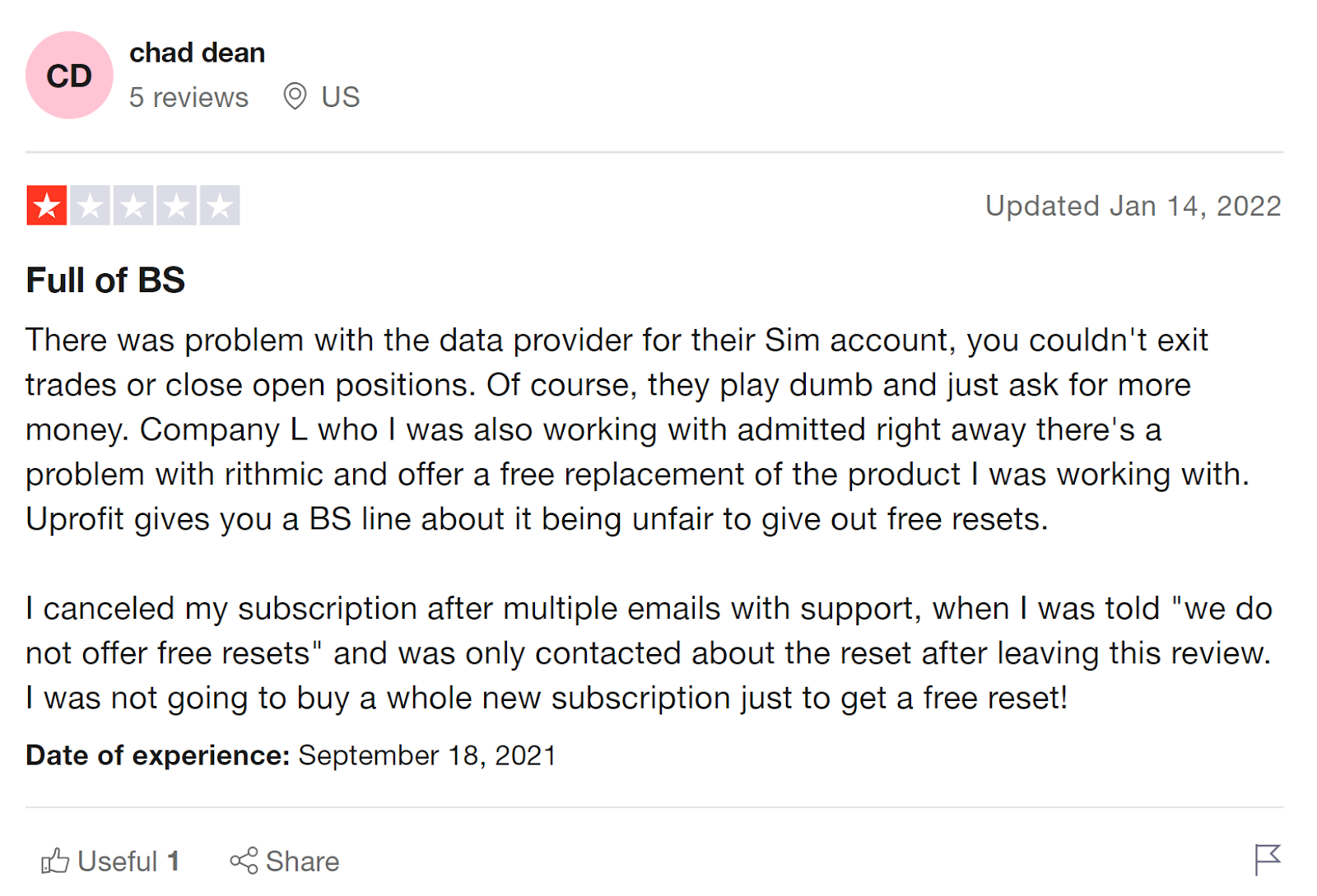This screenshot has width=1317, height=896.
Task: Click the fourth grey rating star
Action: click(x=176, y=206)
